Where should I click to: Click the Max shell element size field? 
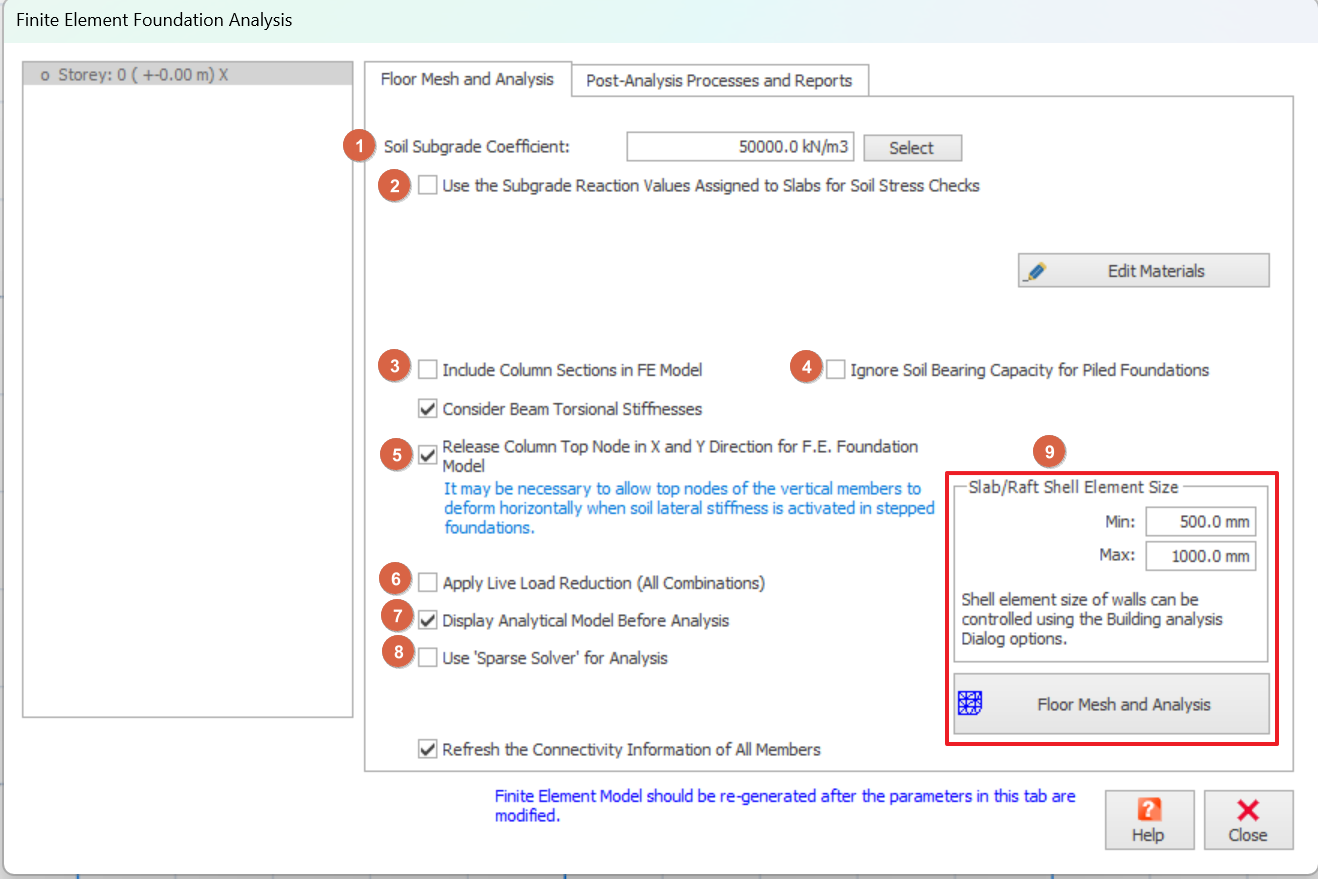(x=1200, y=556)
